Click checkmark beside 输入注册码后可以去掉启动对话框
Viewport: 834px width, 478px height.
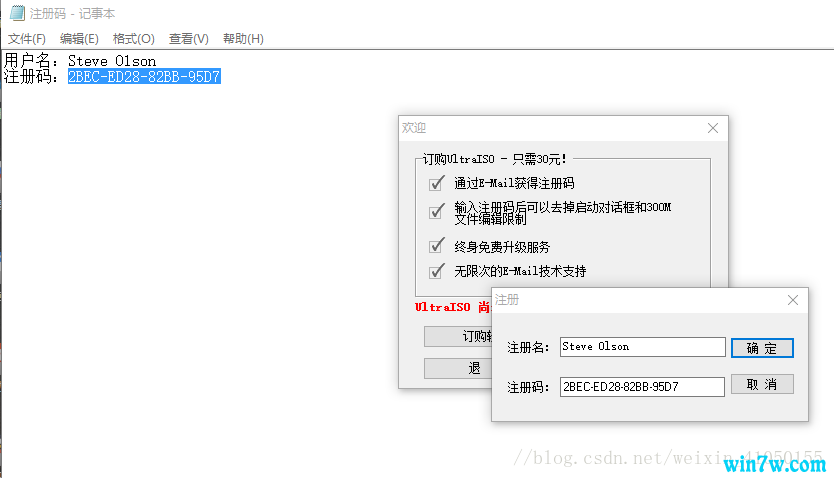pyautogui.click(x=436, y=212)
